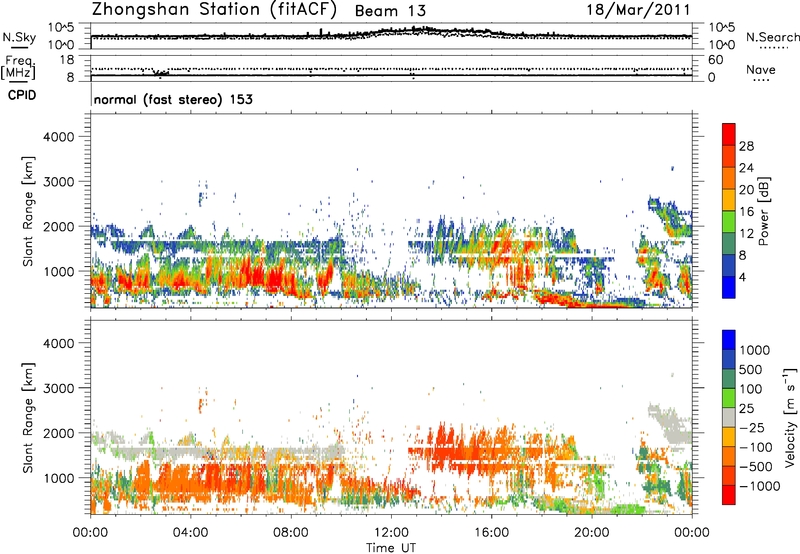This screenshot has height=554, width=800.
Task: Click the Velocity panel Slant Range axis label
Action: click(x=28, y=418)
